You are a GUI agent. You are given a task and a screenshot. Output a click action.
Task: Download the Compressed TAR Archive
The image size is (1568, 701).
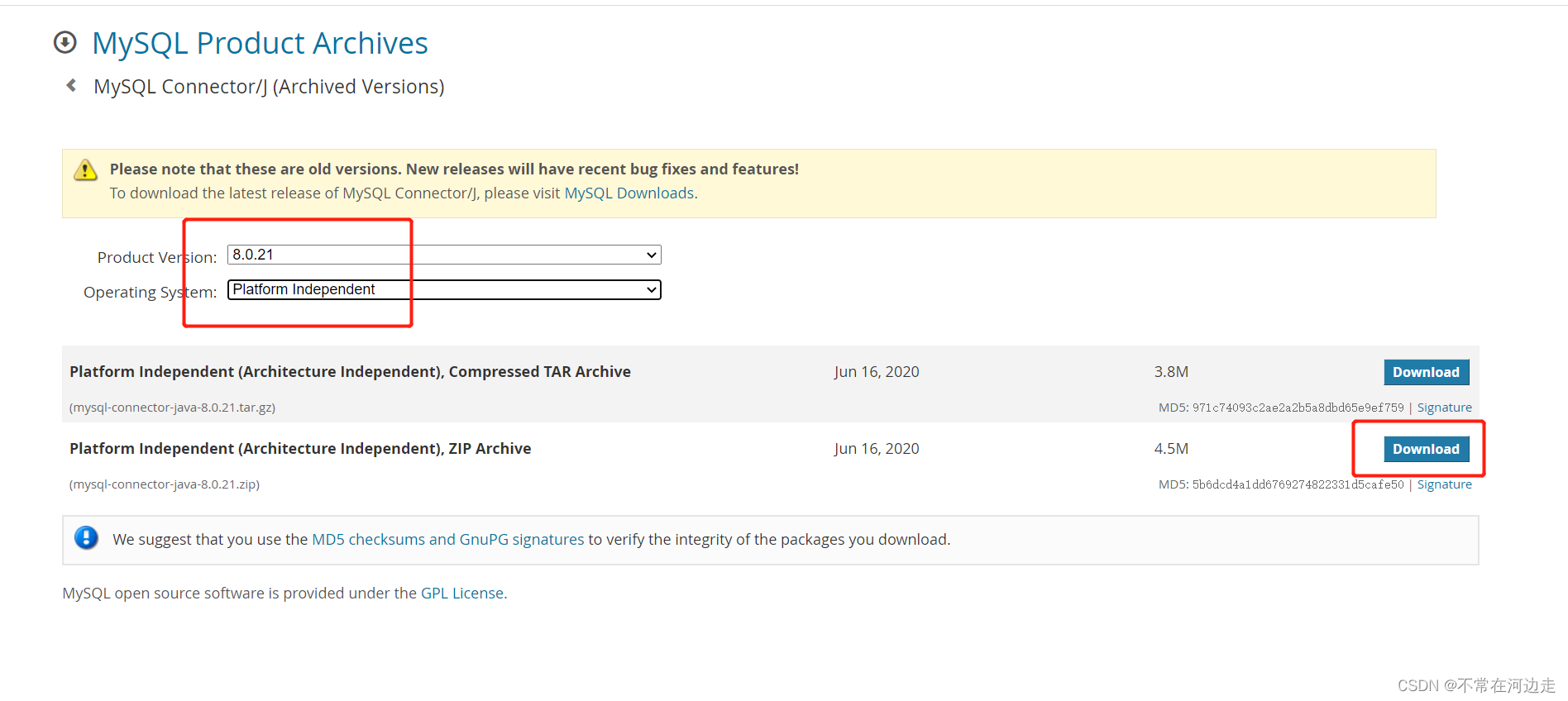(x=1427, y=372)
